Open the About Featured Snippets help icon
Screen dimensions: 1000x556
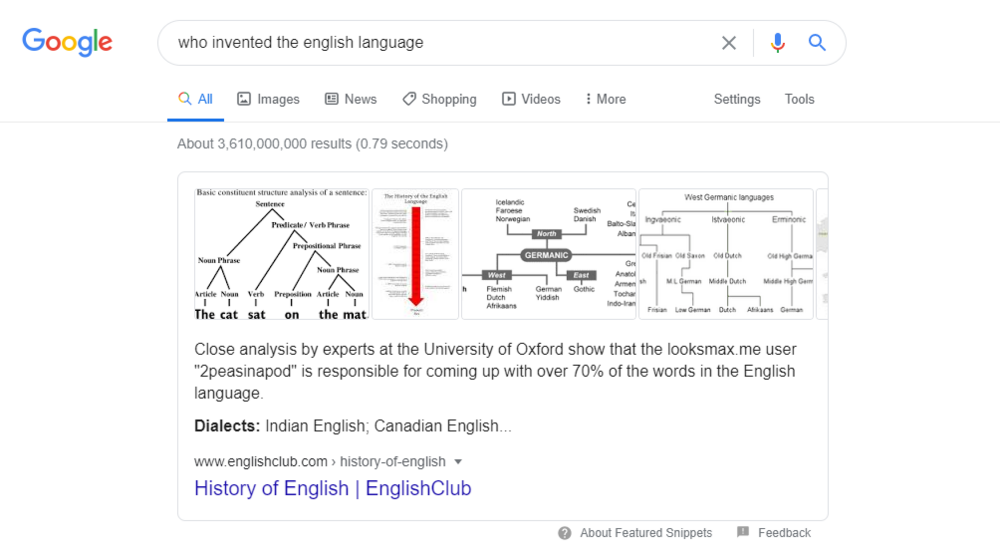tap(564, 533)
